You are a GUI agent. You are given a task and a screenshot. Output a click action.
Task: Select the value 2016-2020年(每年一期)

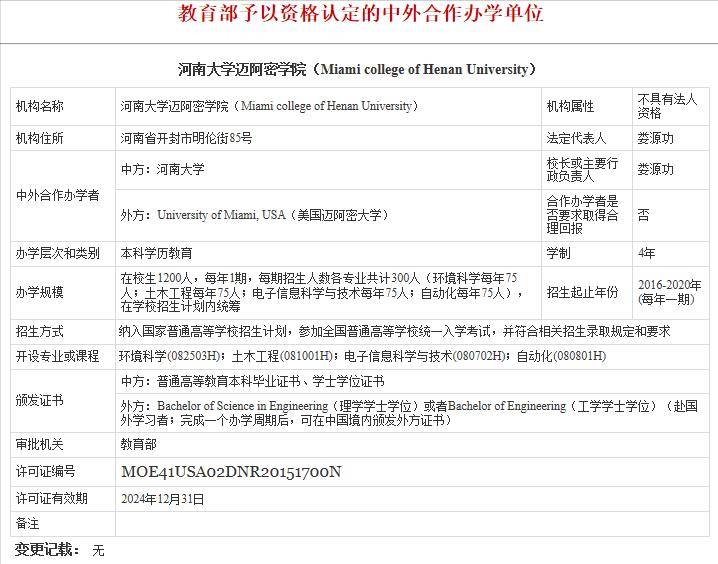(x=669, y=292)
